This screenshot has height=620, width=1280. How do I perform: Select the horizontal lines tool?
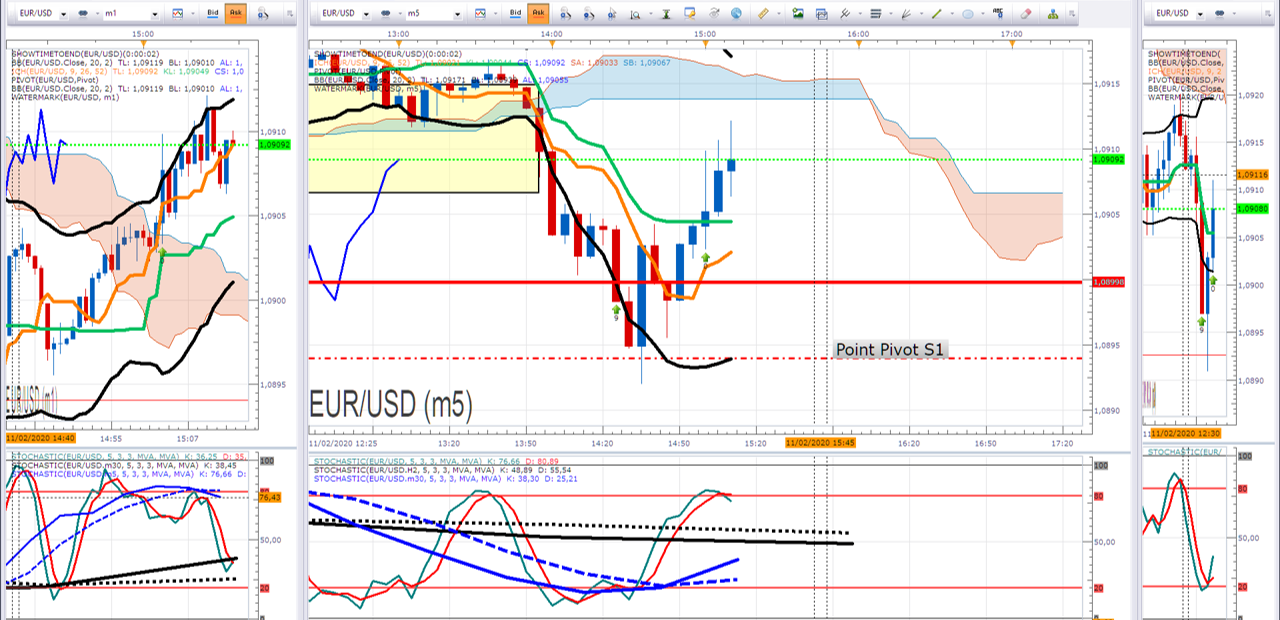(875, 14)
